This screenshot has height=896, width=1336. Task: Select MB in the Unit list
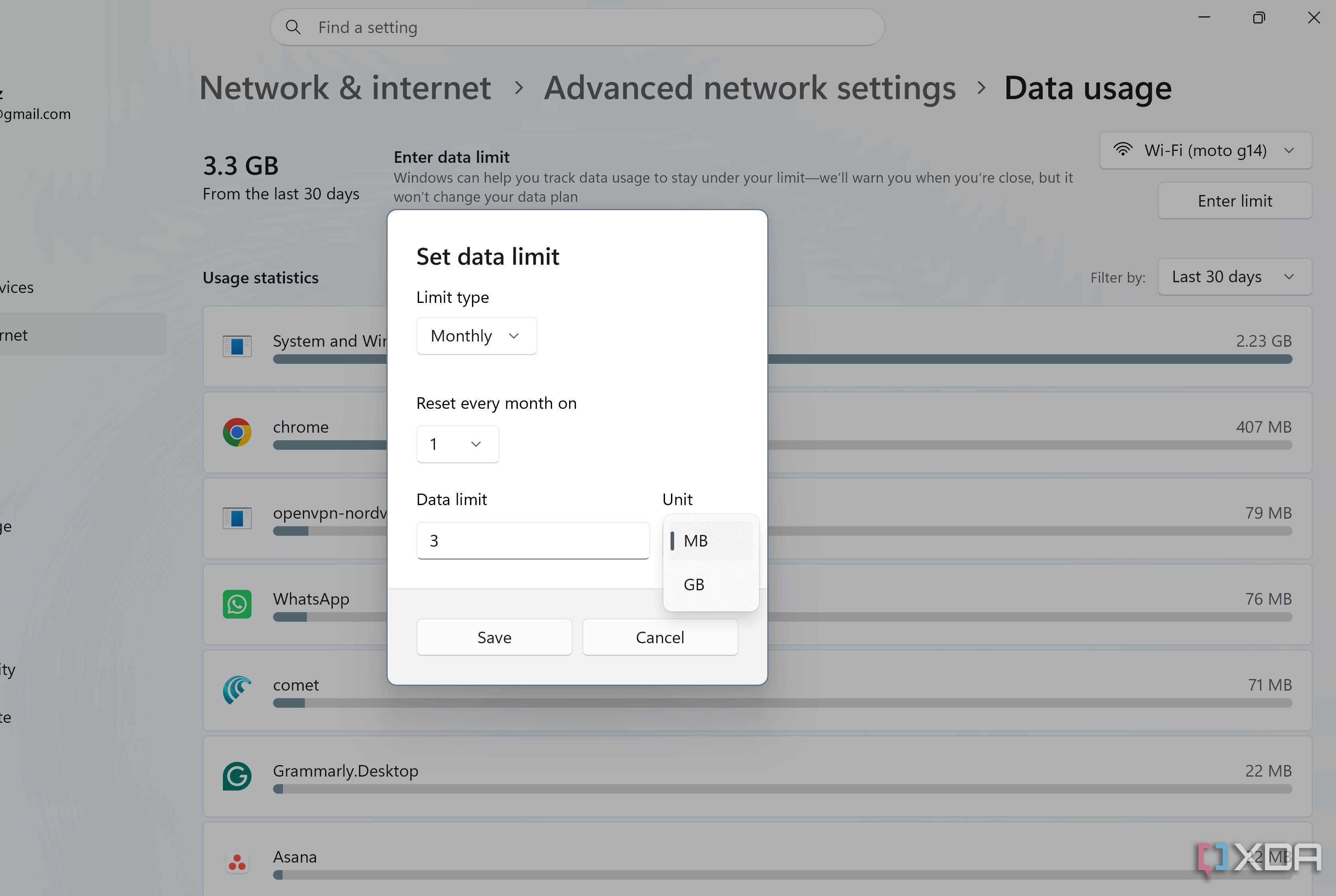pos(710,541)
